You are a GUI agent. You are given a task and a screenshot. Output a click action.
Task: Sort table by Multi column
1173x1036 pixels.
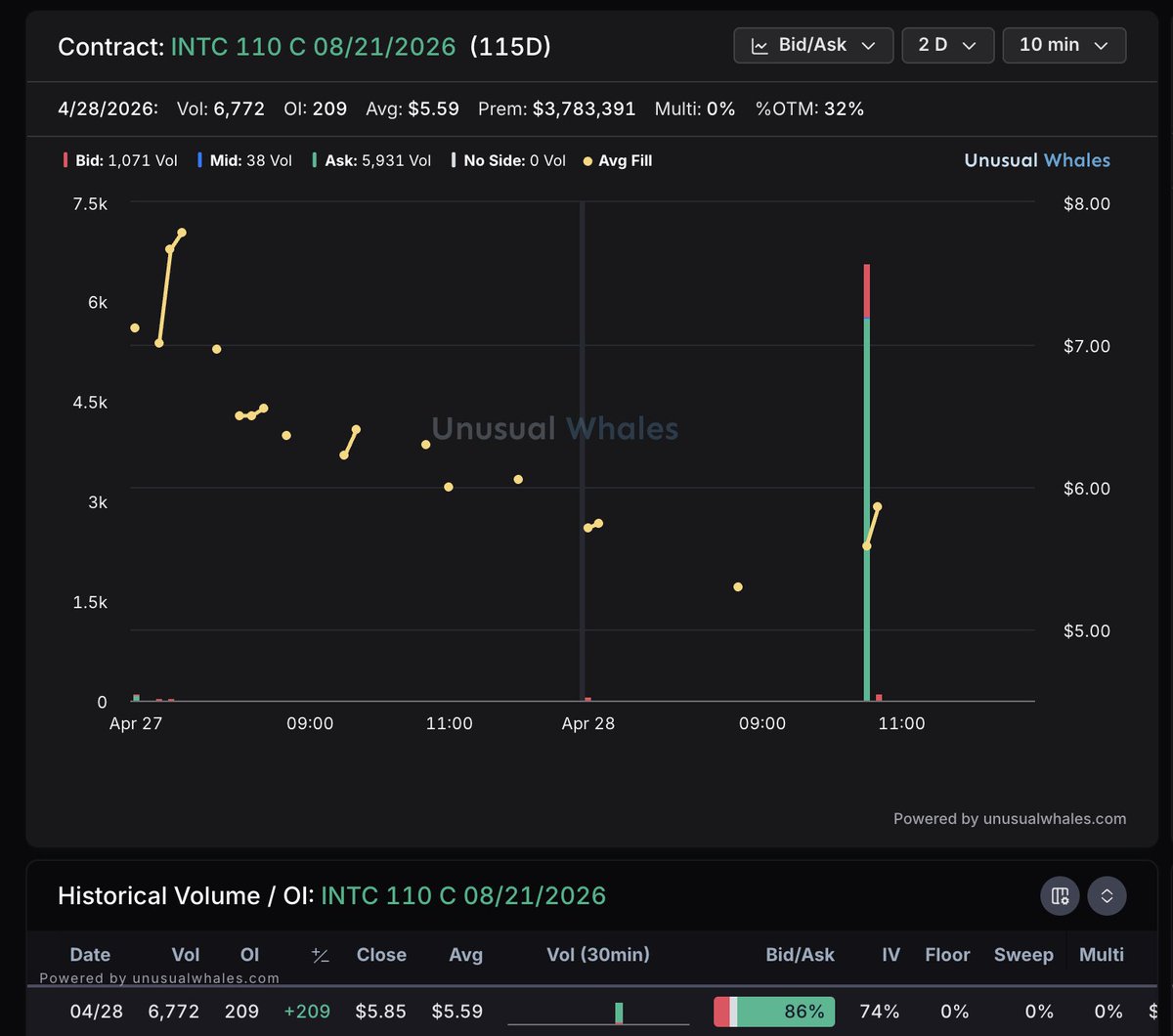[x=1102, y=955]
